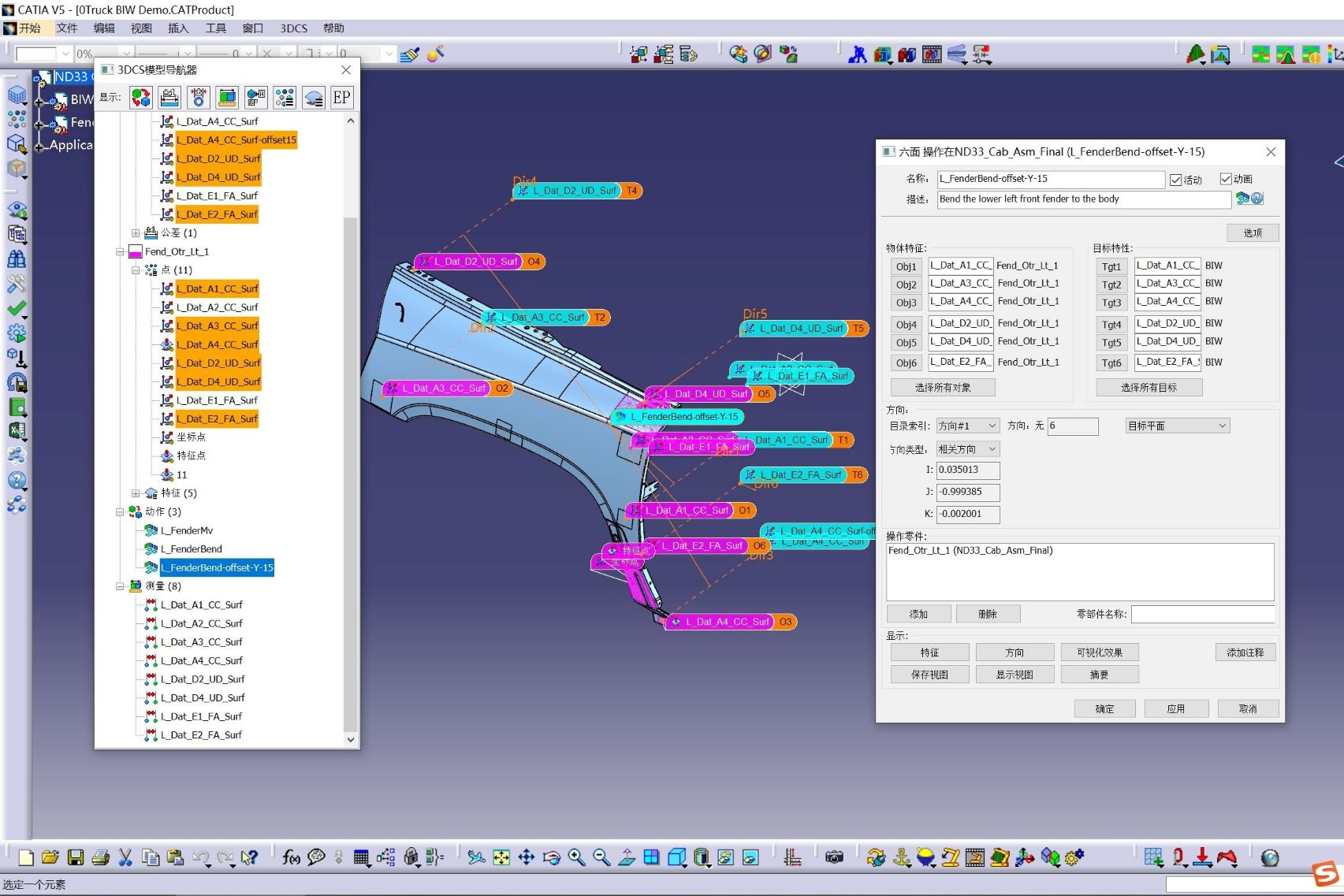Collapse the Fend_Otr_Lt_1 tree node
Image resolution: width=1344 pixels, height=896 pixels.
120,252
